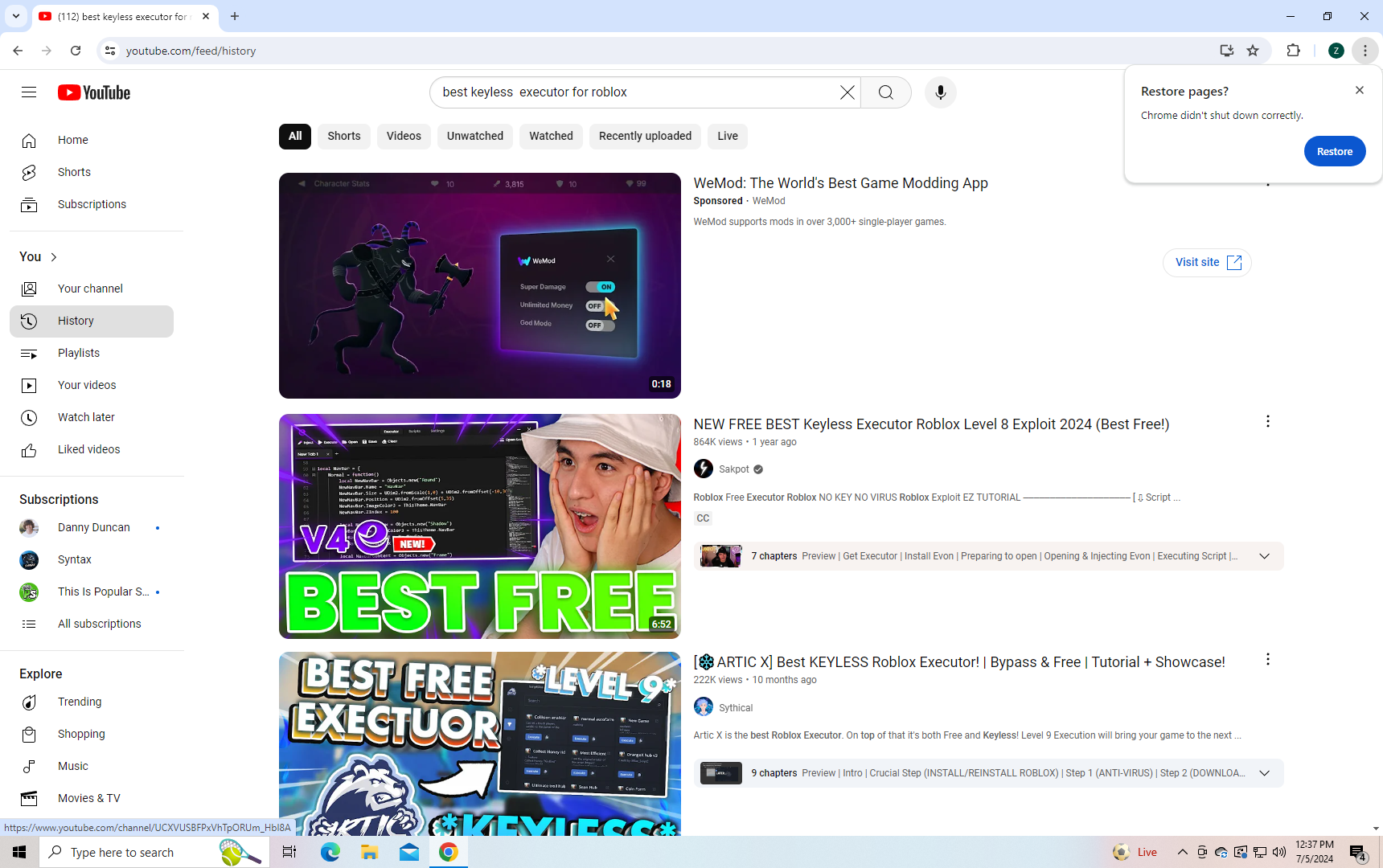
Task: Click the install app icon in address bar
Action: pos(1226,51)
